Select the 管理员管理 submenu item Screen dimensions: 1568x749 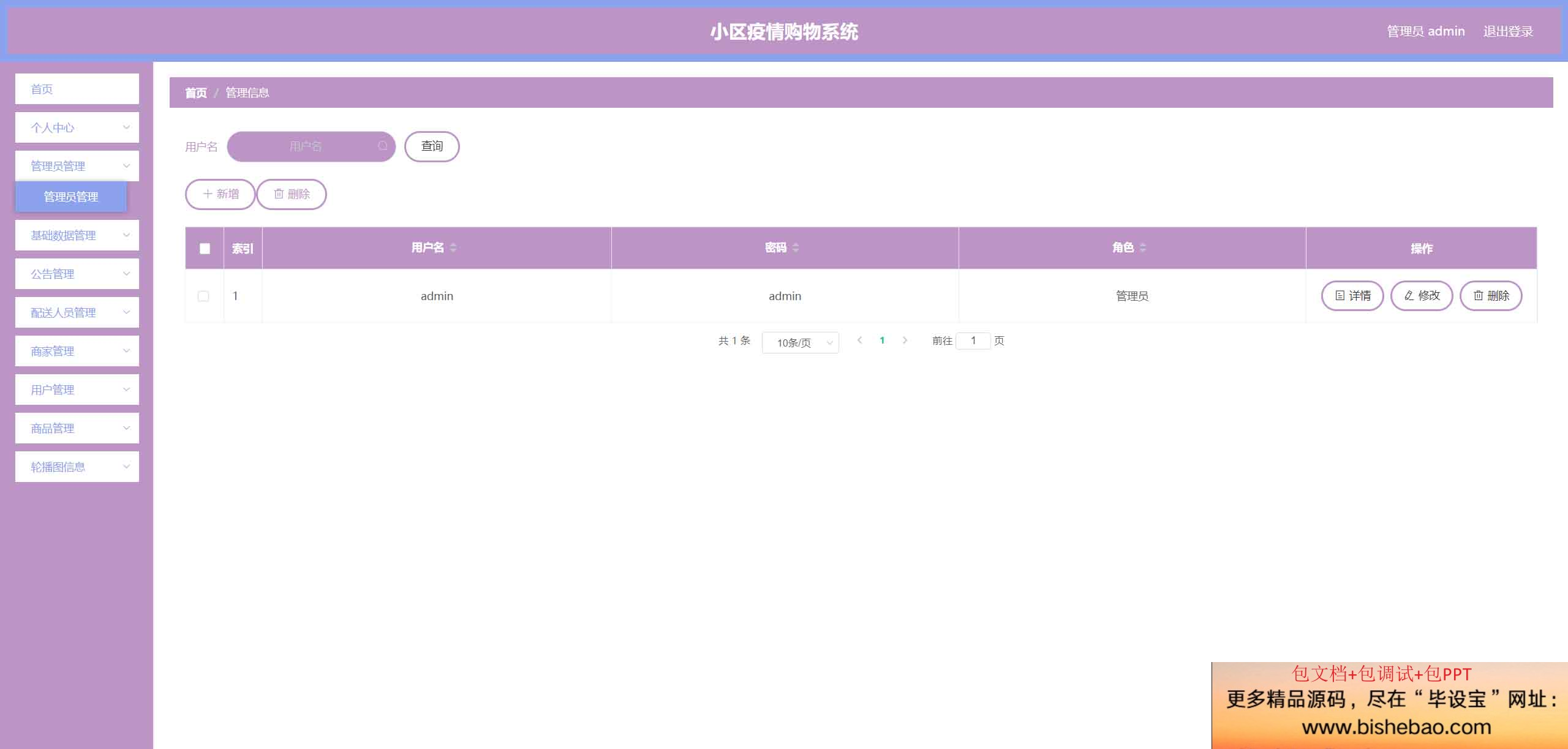click(71, 197)
